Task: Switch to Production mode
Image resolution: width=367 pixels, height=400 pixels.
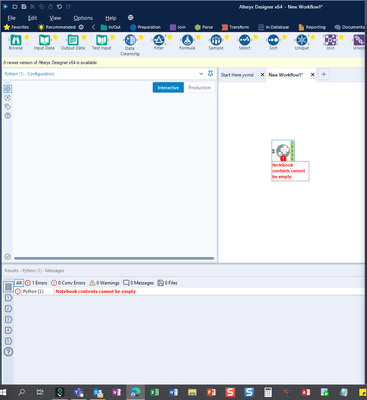Action: click(199, 88)
